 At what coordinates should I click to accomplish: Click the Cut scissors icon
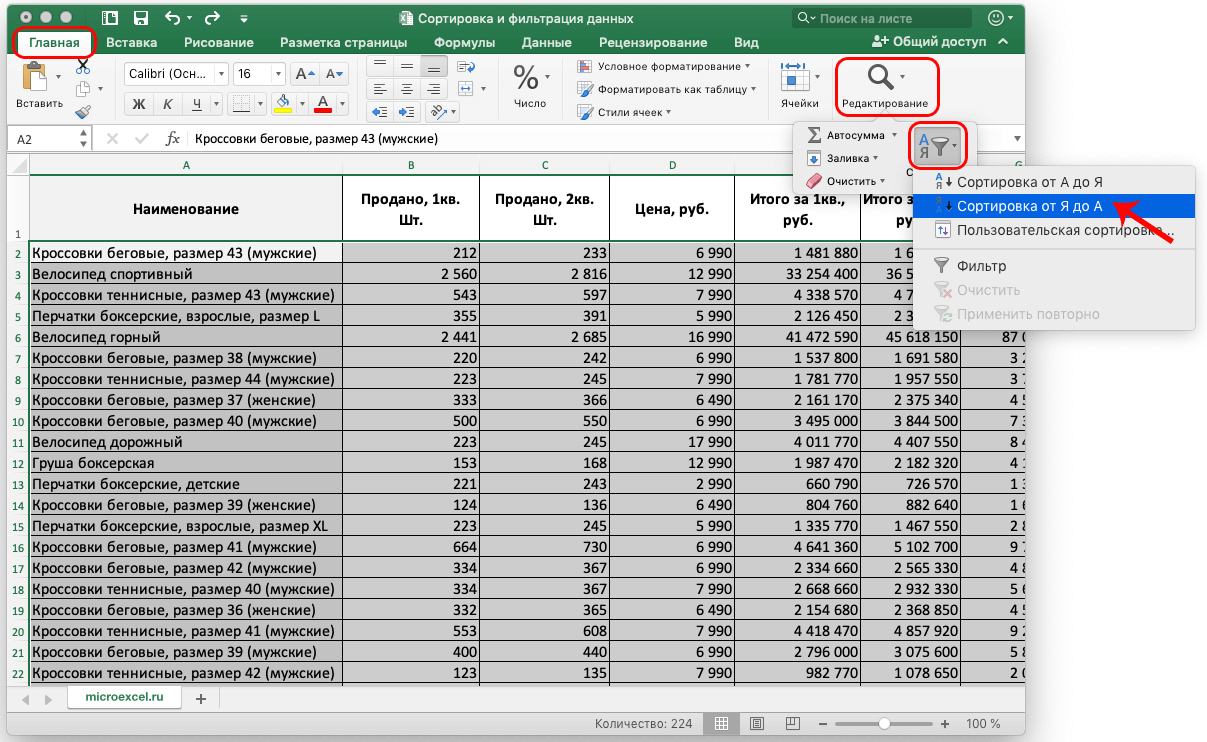coord(83,66)
